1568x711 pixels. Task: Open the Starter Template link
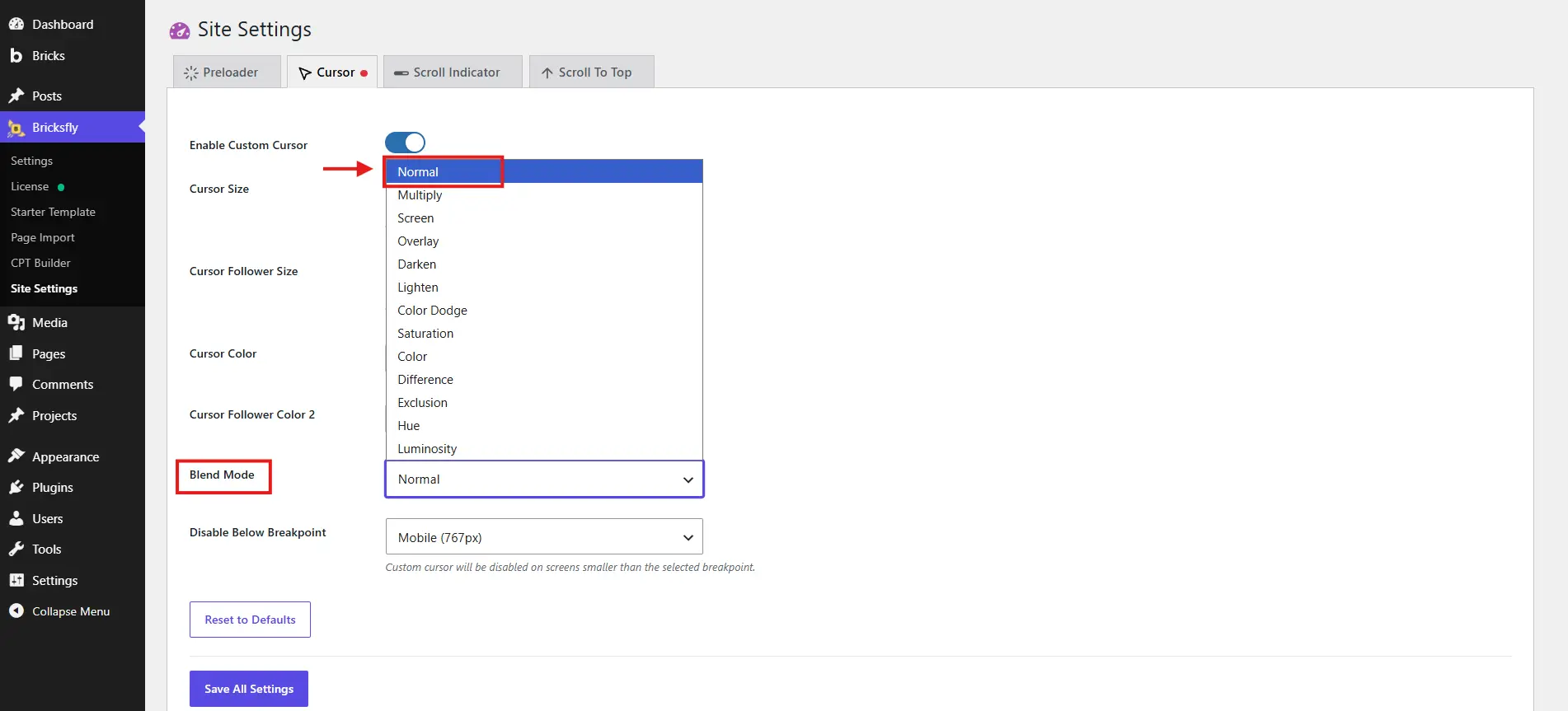pos(53,212)
